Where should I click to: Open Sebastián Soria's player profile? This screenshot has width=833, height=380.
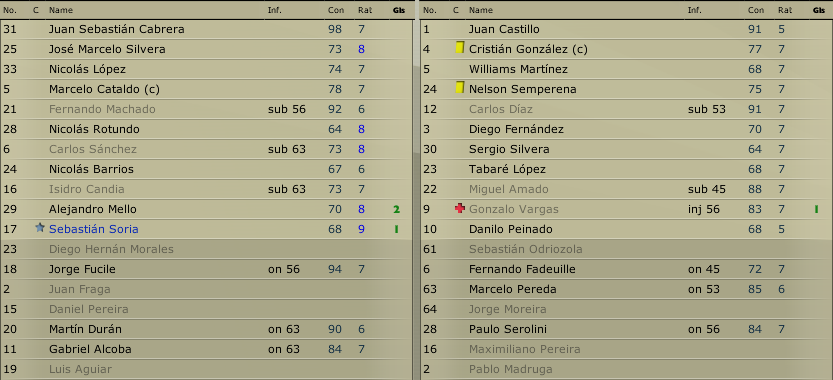[94, 229]
